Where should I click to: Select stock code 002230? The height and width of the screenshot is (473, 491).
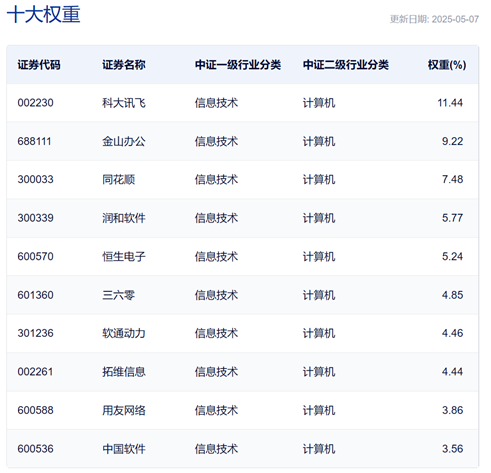(35, 103)
